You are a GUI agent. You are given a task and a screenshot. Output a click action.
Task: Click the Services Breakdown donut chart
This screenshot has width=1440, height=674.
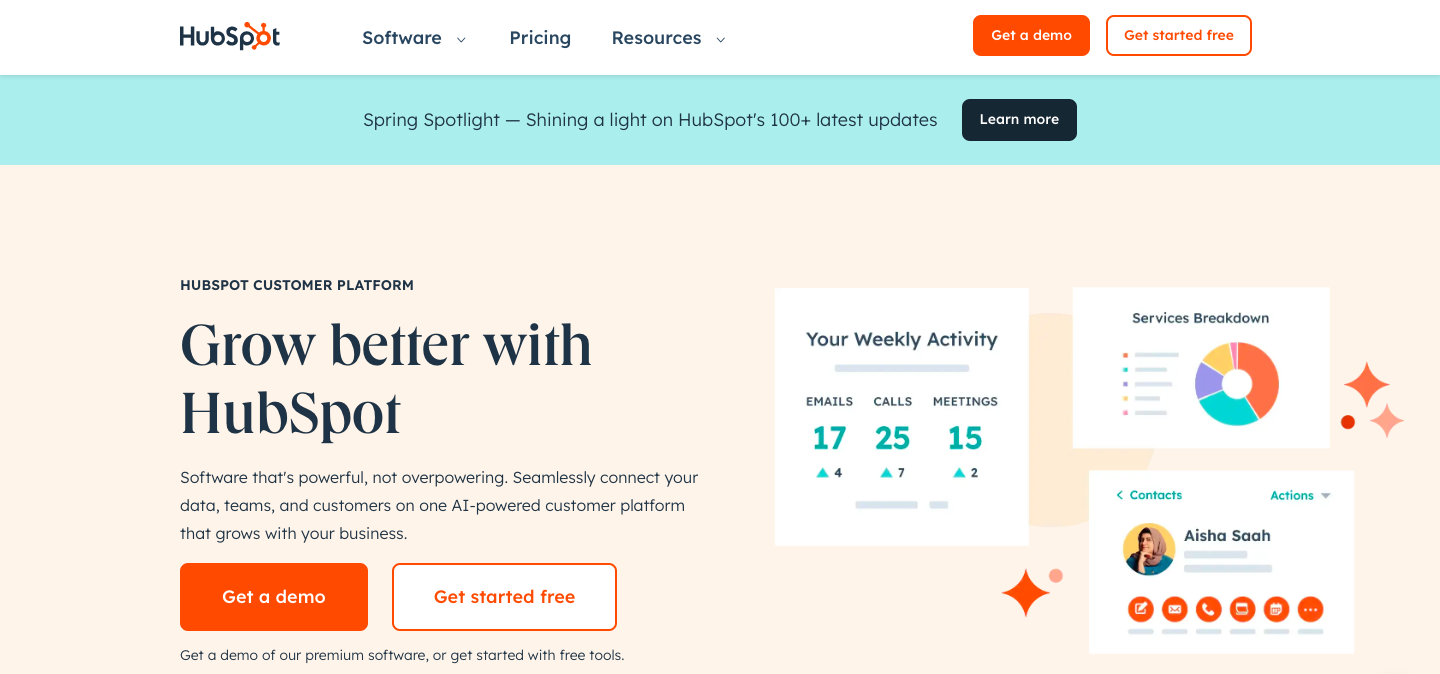point(1237,384)
